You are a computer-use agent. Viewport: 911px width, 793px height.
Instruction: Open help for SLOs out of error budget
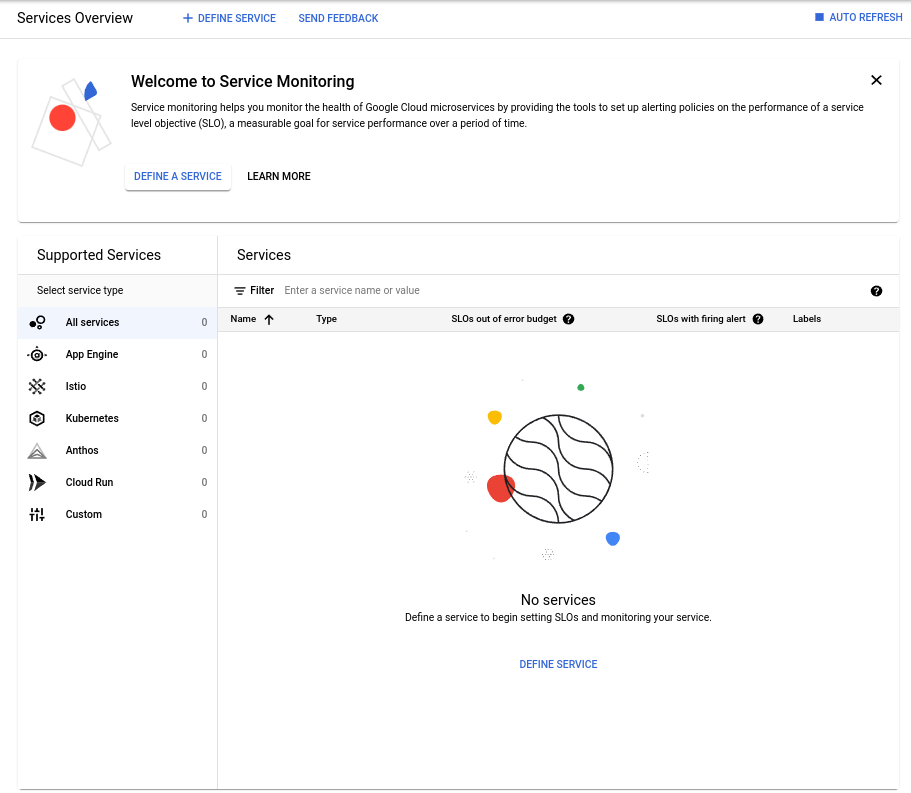(x=568, y=318)
